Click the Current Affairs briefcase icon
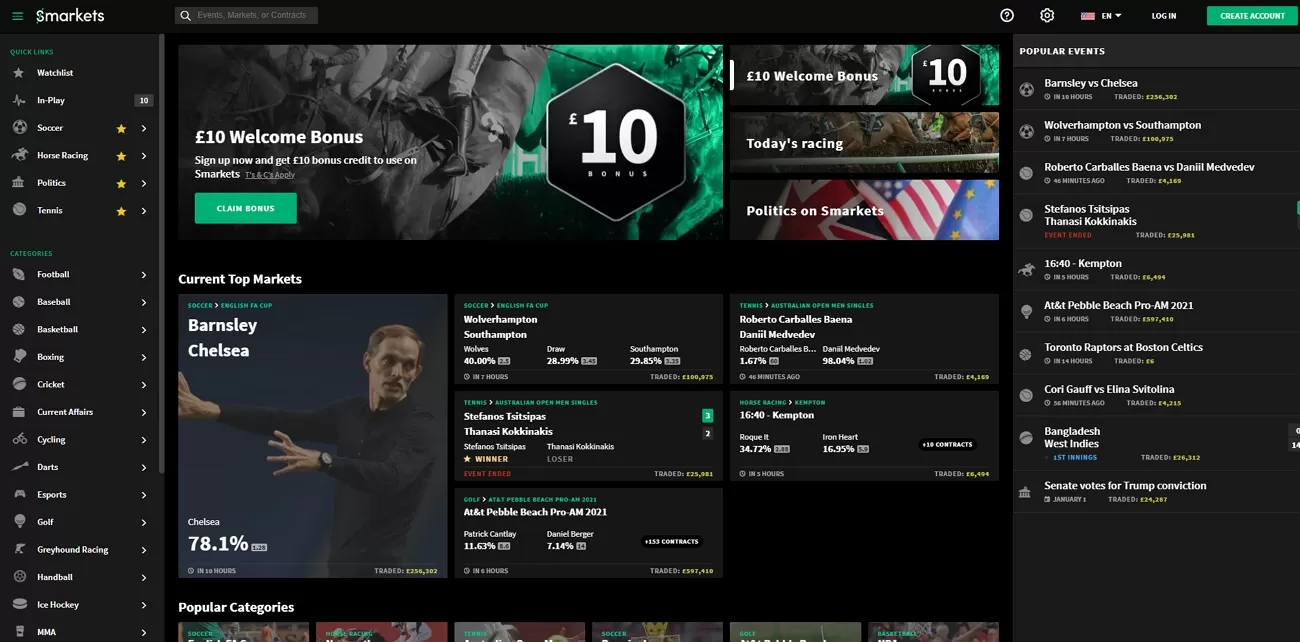Image resolution: width=1300 pixels, height=642 pixels. [19, 412]
